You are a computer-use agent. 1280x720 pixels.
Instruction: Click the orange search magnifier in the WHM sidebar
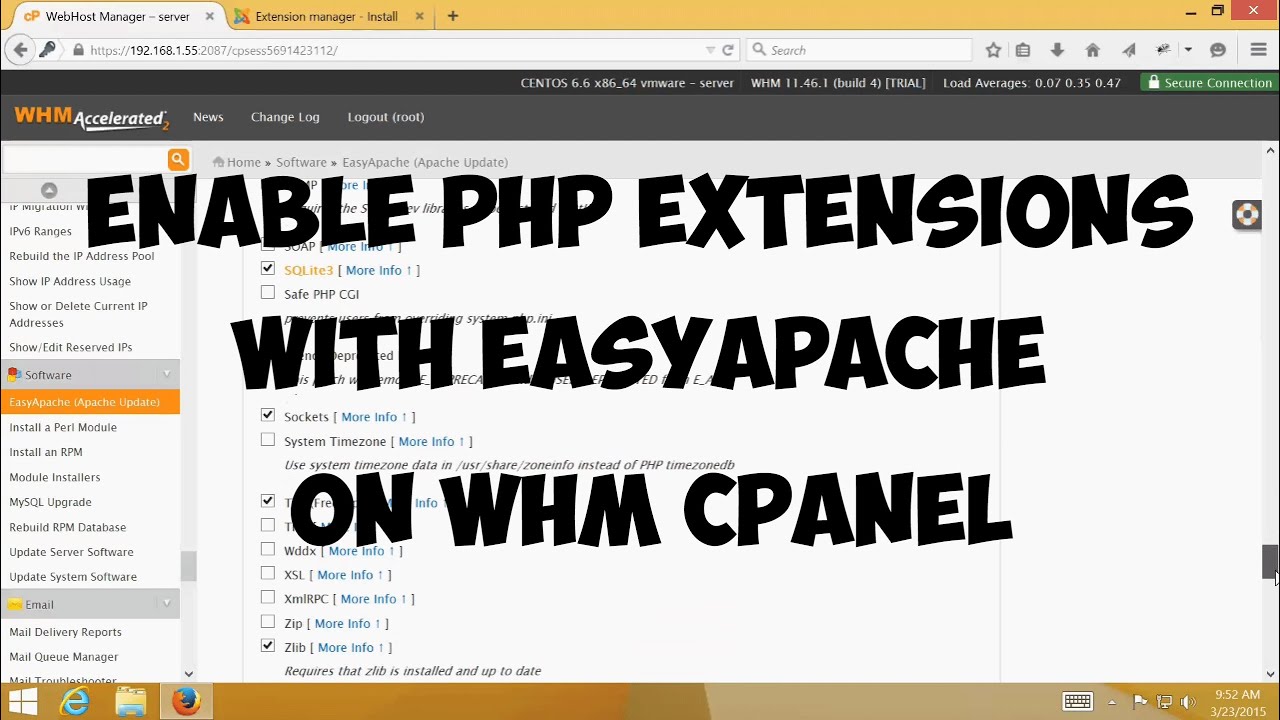coord(178,159)
